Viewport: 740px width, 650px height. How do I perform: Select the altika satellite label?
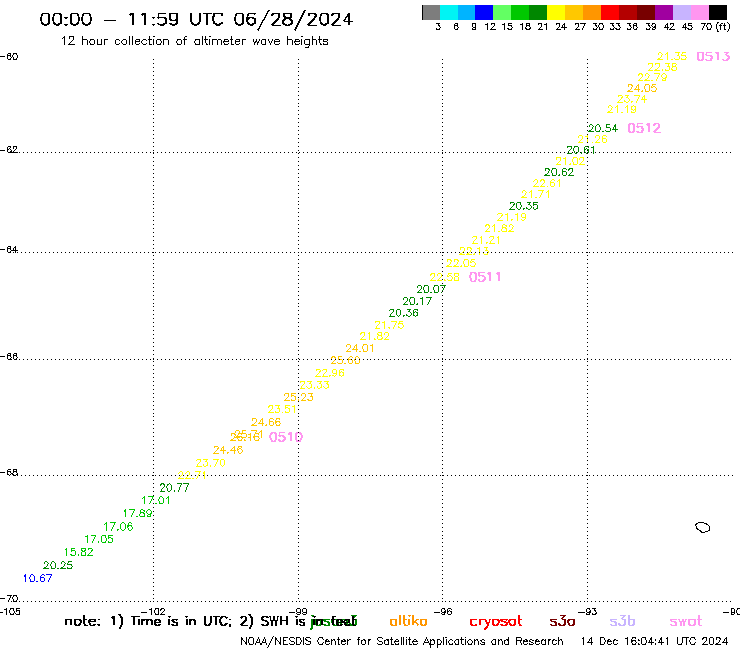tap(408, 621)
